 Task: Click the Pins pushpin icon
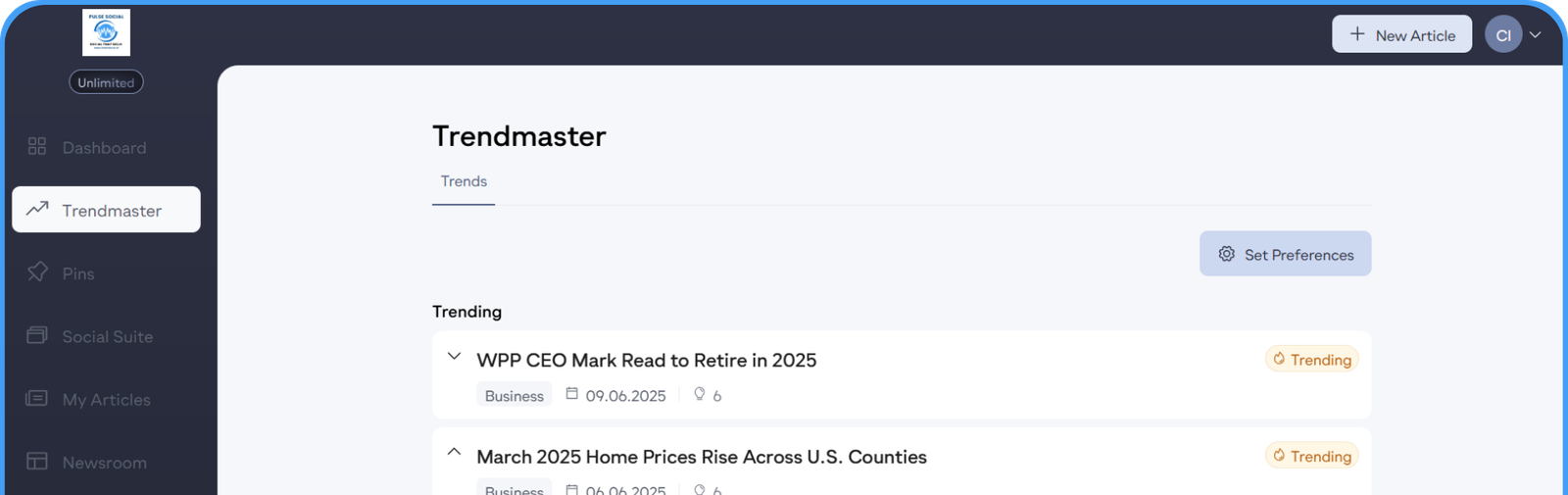[x=37, y=272]
